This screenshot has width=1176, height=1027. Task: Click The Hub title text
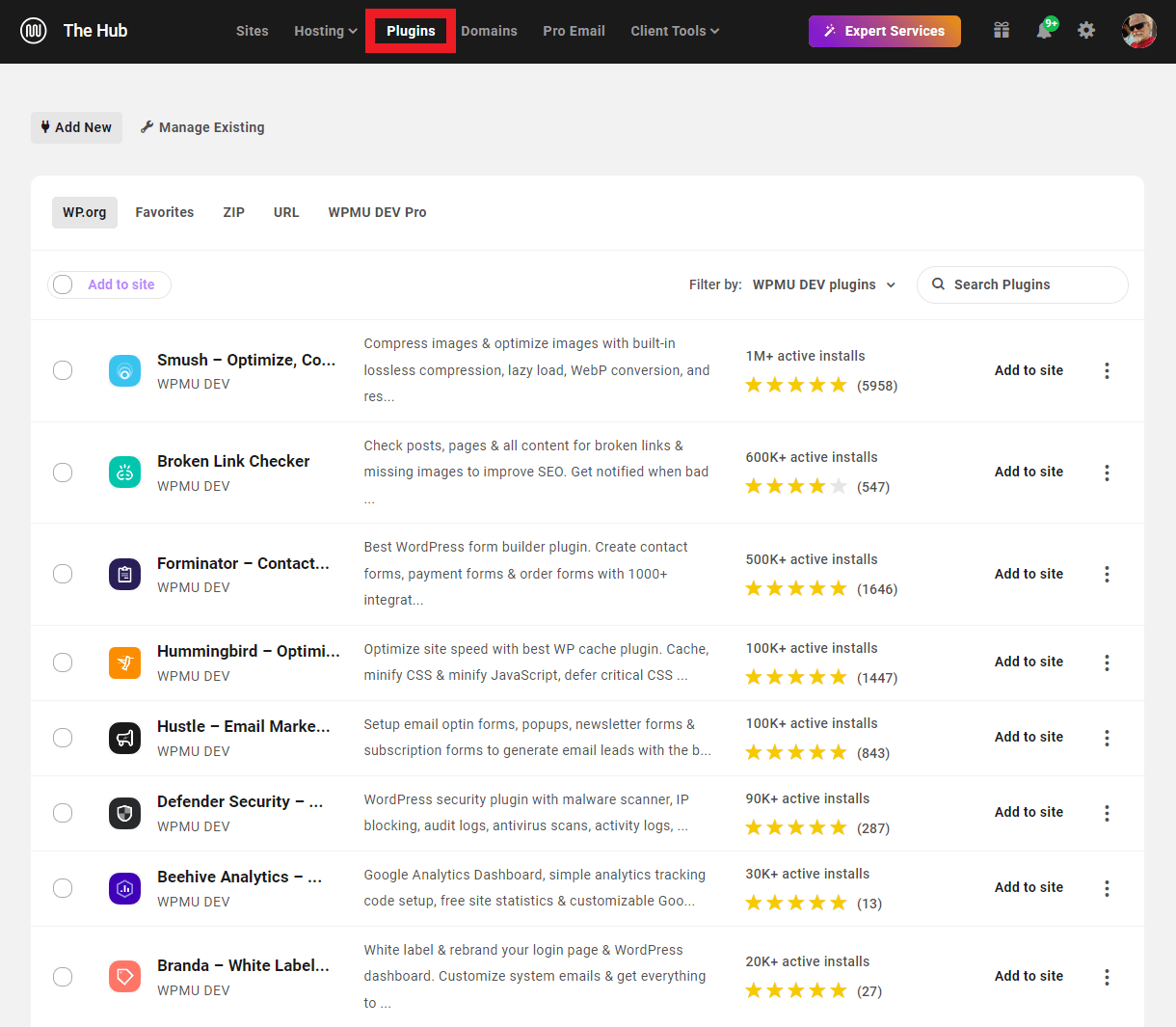tap(95, 31)
